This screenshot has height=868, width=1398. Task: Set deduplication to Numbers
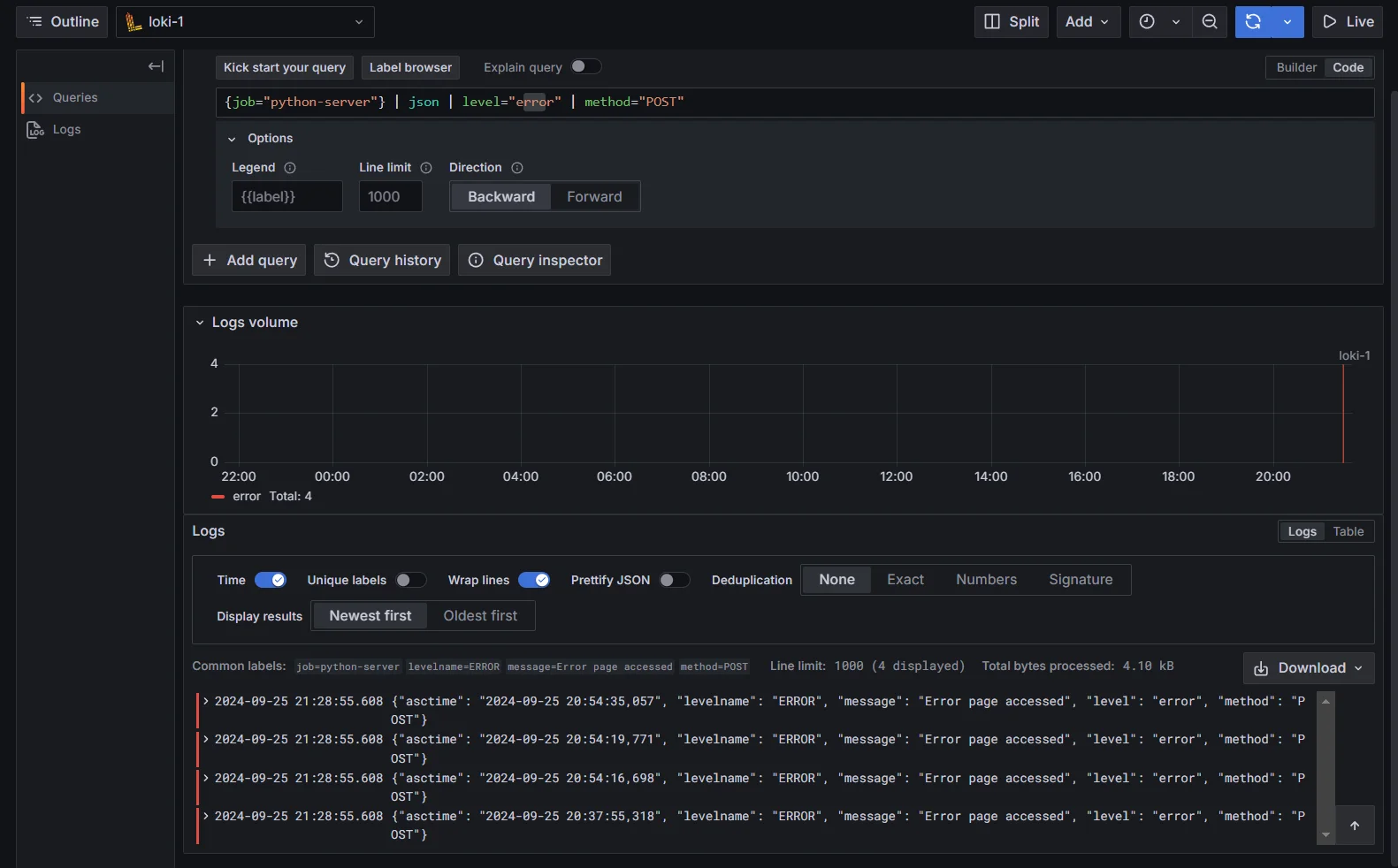point(986,580)
